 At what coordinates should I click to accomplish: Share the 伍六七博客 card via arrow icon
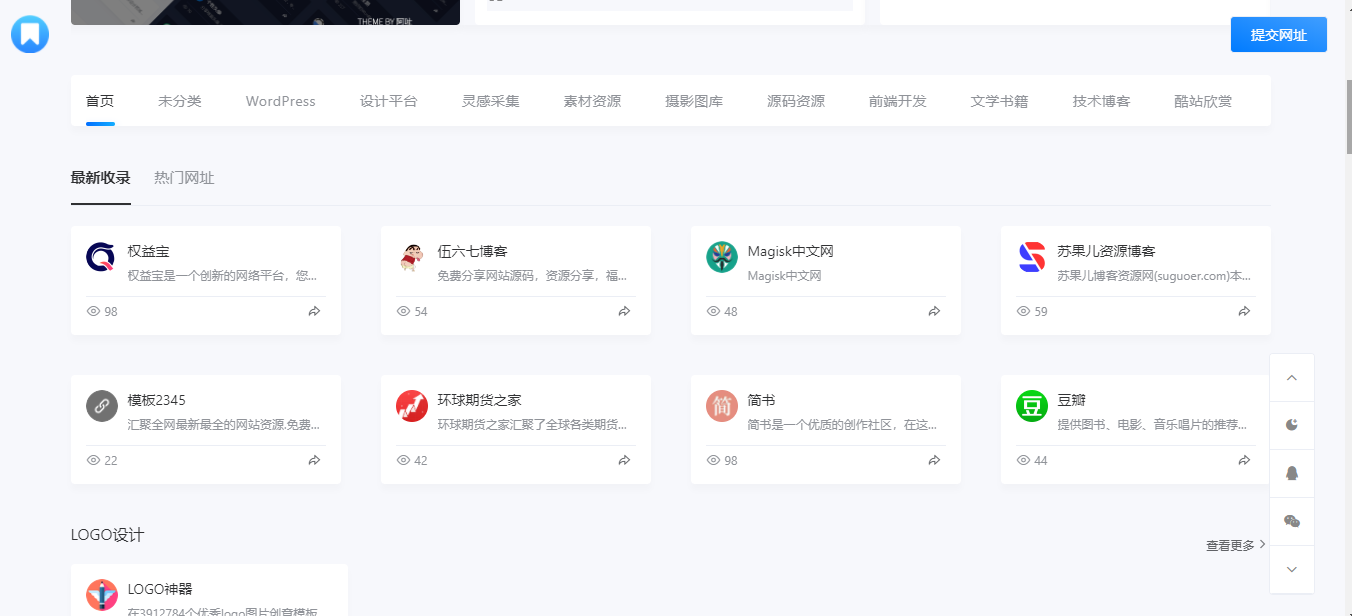[624, 311]
